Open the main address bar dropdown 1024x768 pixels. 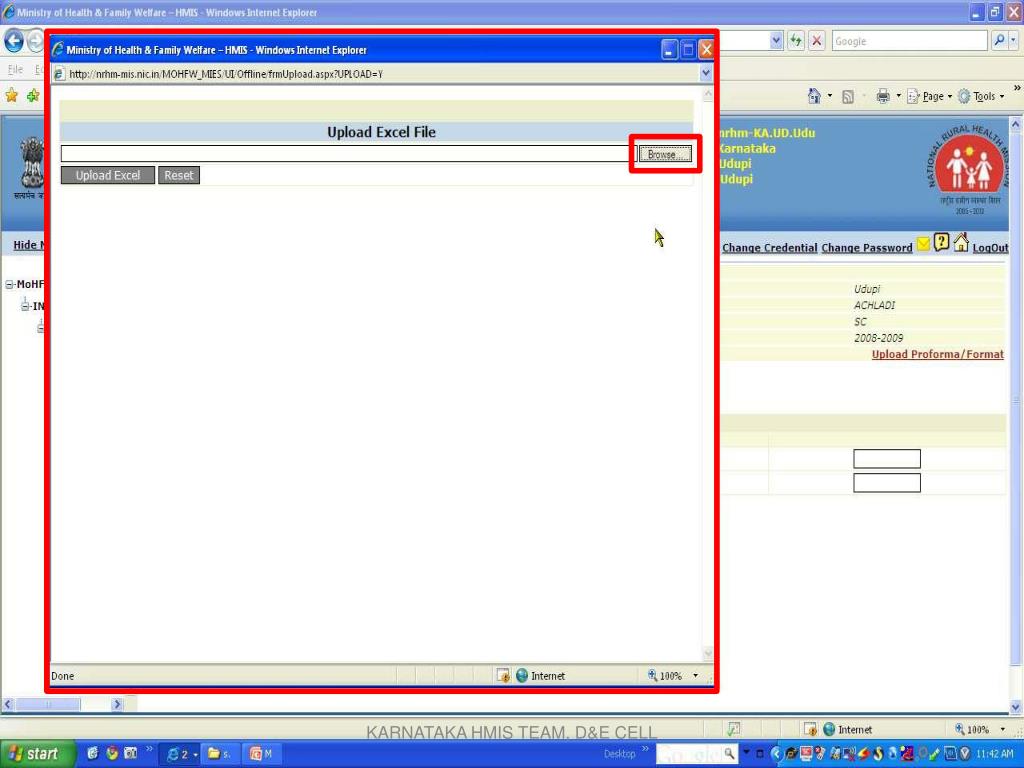tap(776, 40)
